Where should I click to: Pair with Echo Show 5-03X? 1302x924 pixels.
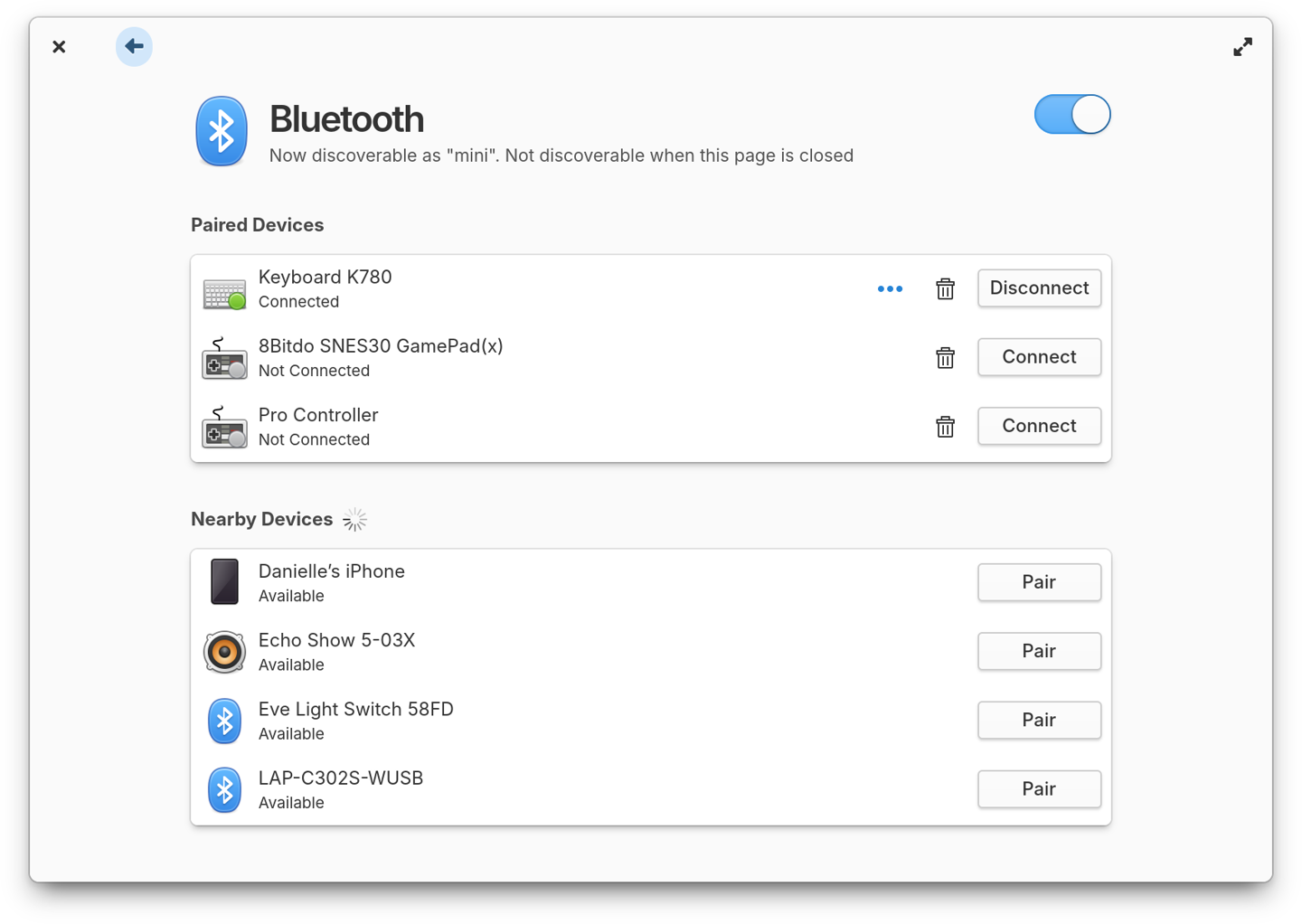(1039, 651)
